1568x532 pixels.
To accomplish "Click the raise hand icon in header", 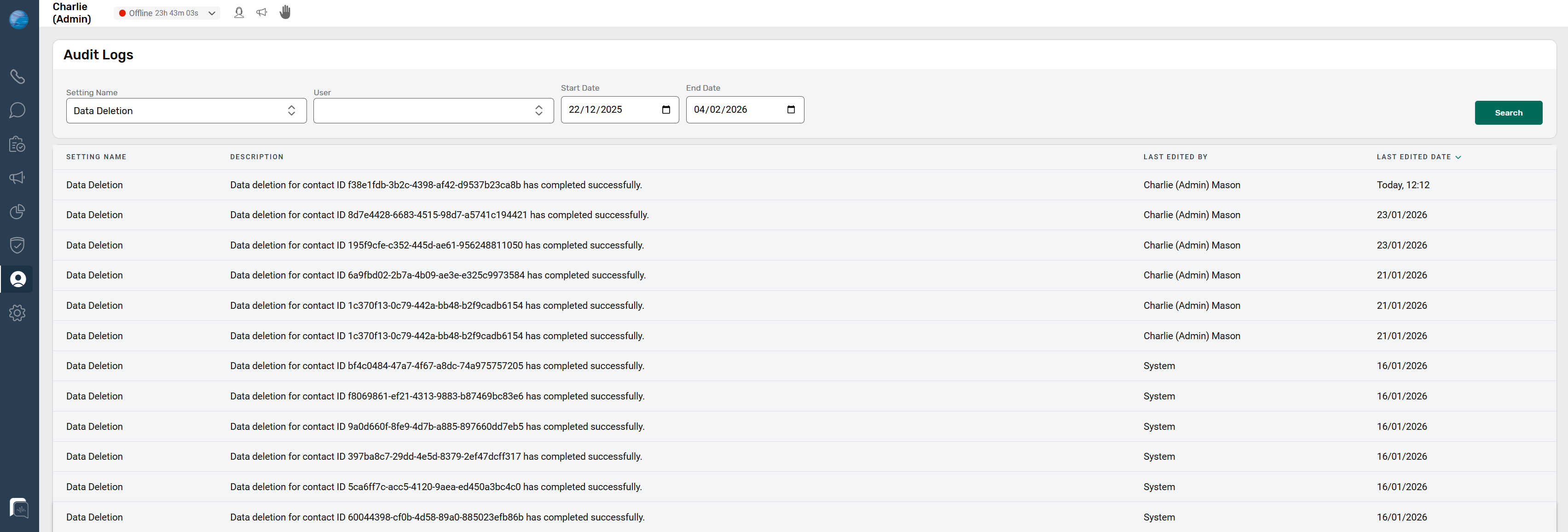I will click(285, 12).
